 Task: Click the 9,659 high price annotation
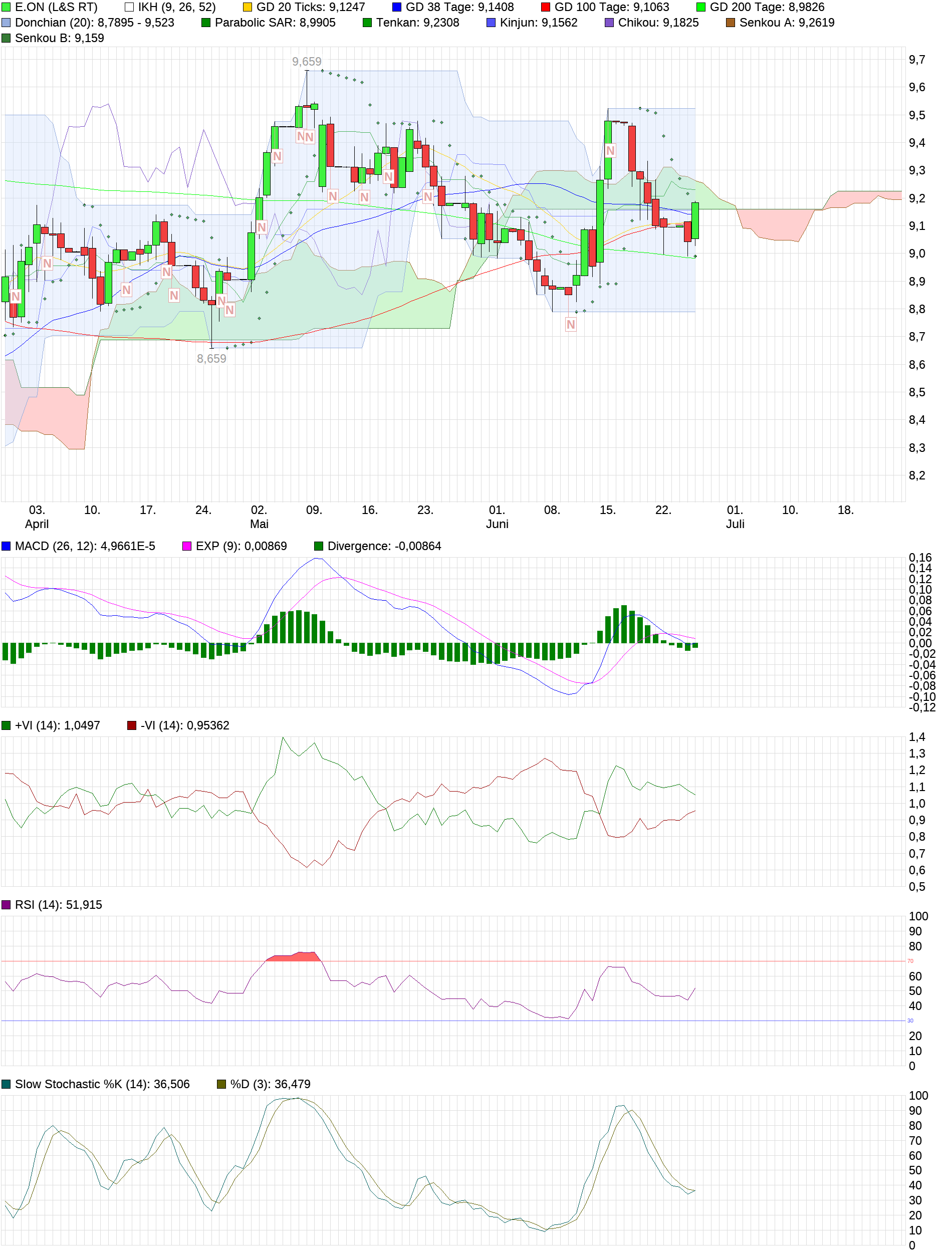point(307,62)
